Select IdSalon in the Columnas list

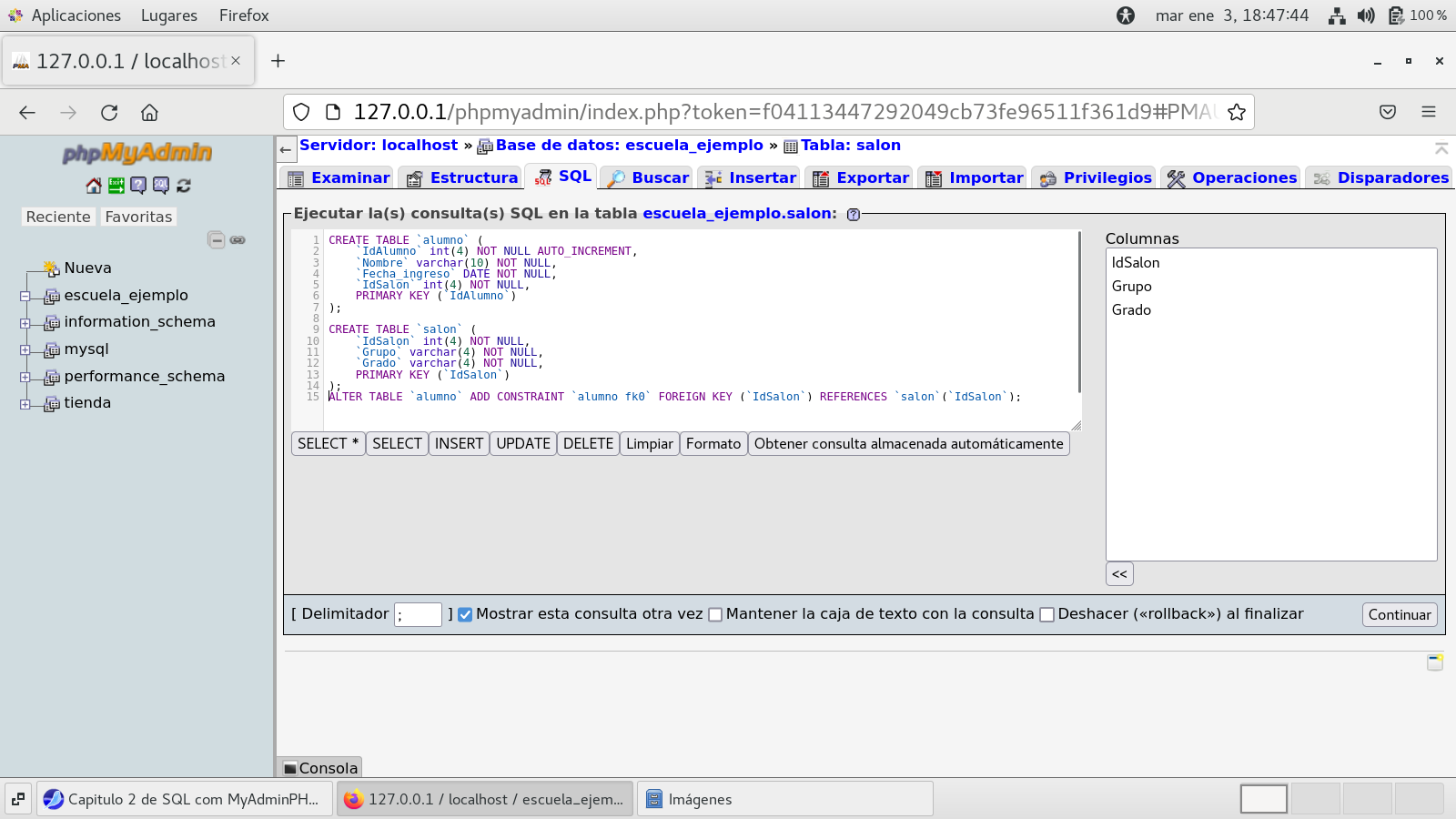coord(1136,263)
